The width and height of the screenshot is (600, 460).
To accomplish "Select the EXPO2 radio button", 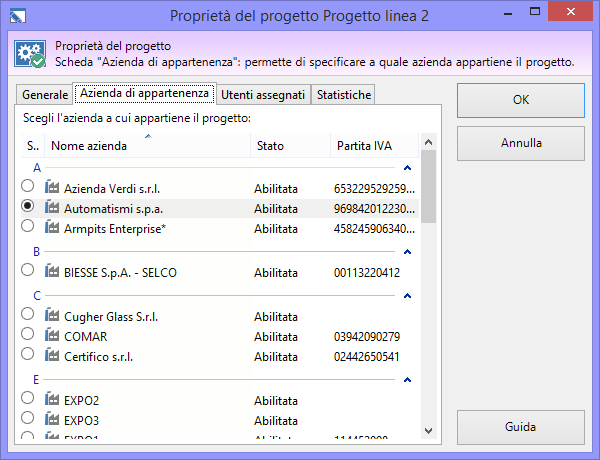I will 28,398.
